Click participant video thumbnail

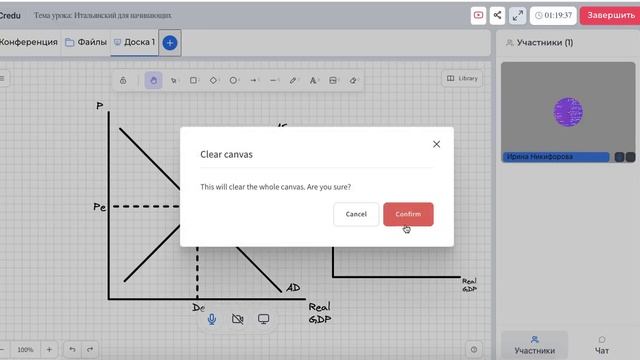(568, 112)
